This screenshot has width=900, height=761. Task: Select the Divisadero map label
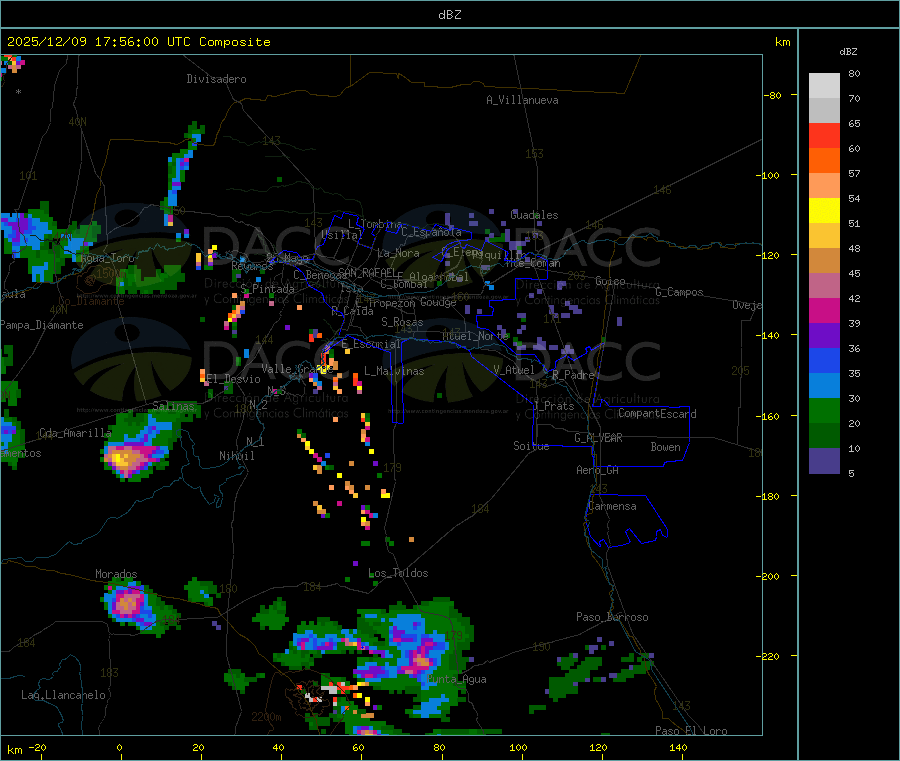[216, 79]
